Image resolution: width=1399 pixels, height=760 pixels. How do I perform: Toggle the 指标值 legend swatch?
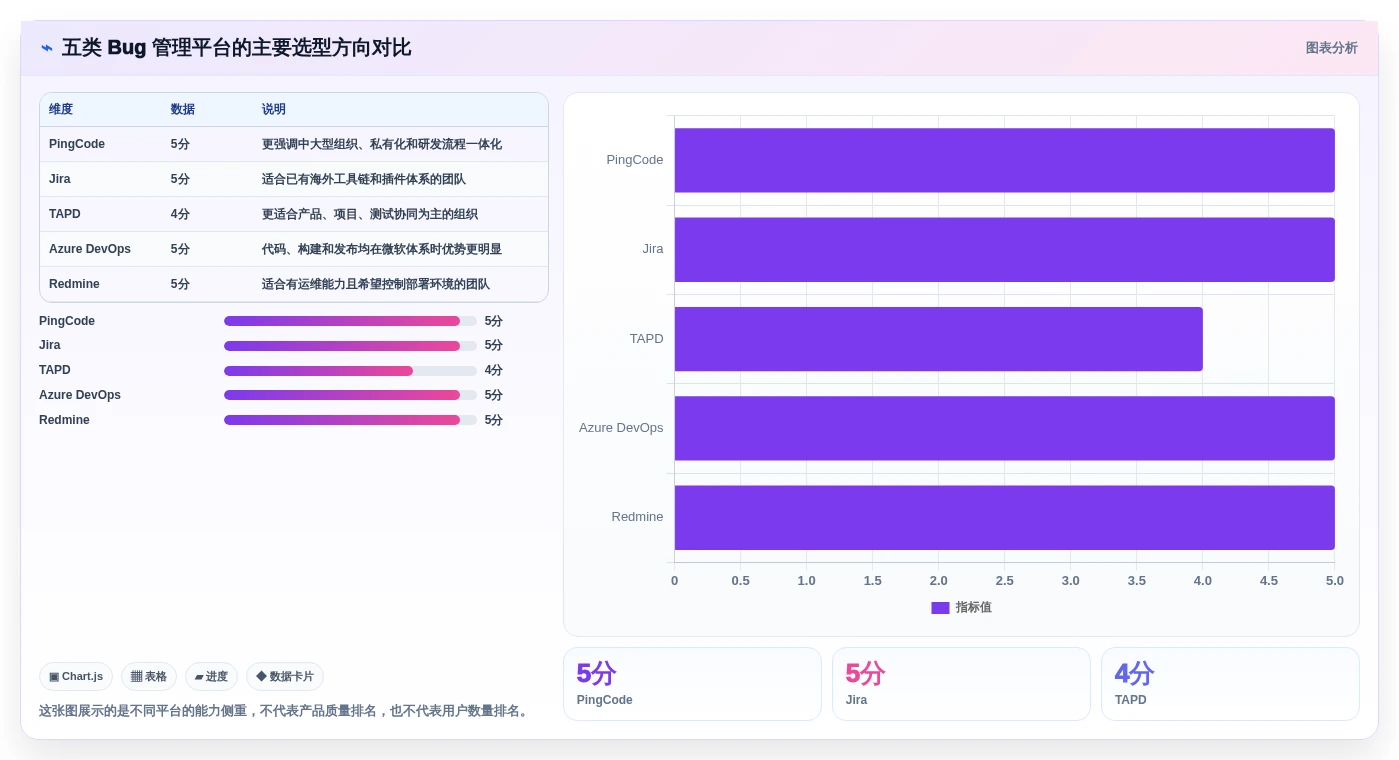point(940,608)
